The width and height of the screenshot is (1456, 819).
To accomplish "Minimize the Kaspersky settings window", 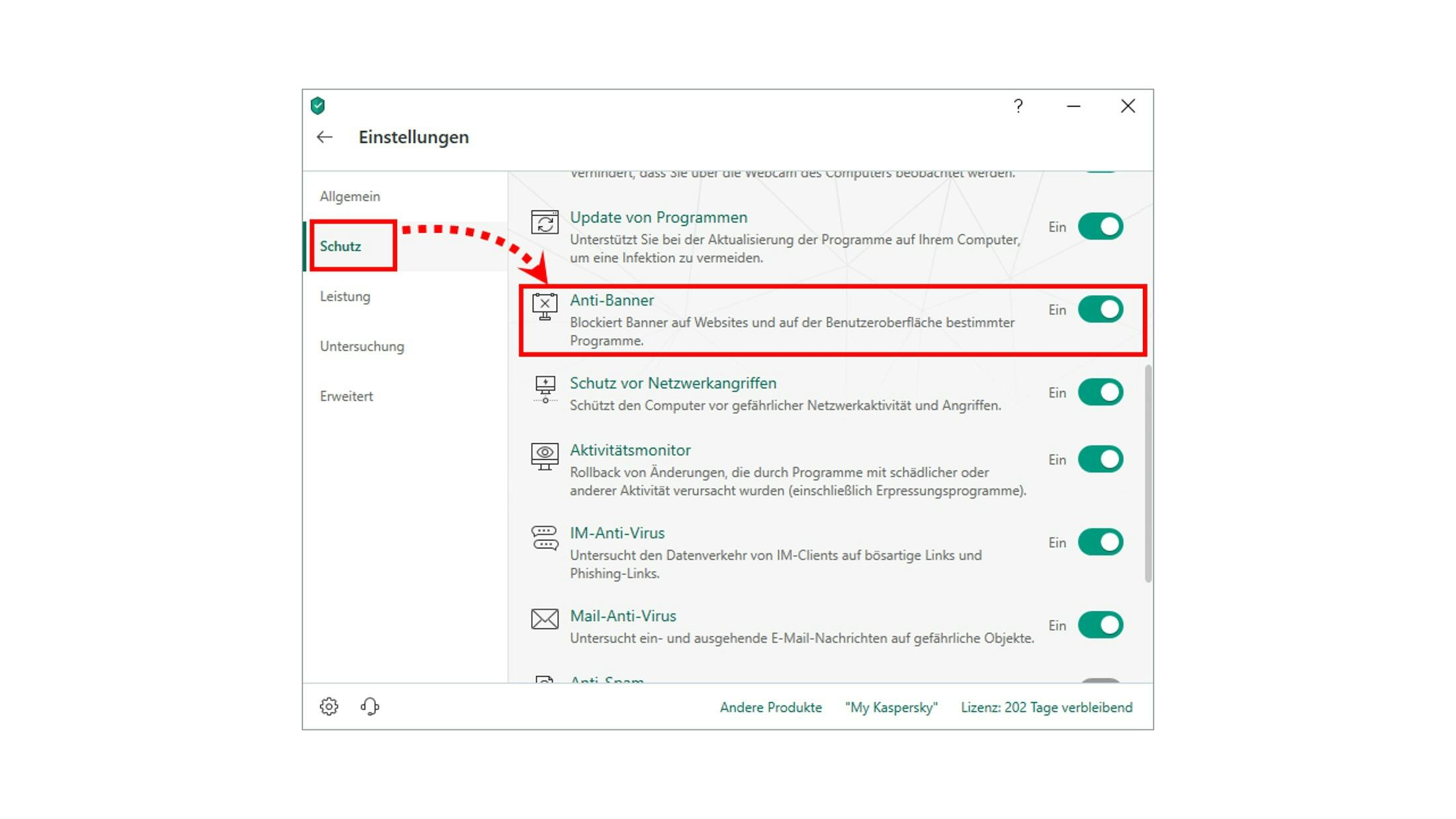I will (1073, 106).
